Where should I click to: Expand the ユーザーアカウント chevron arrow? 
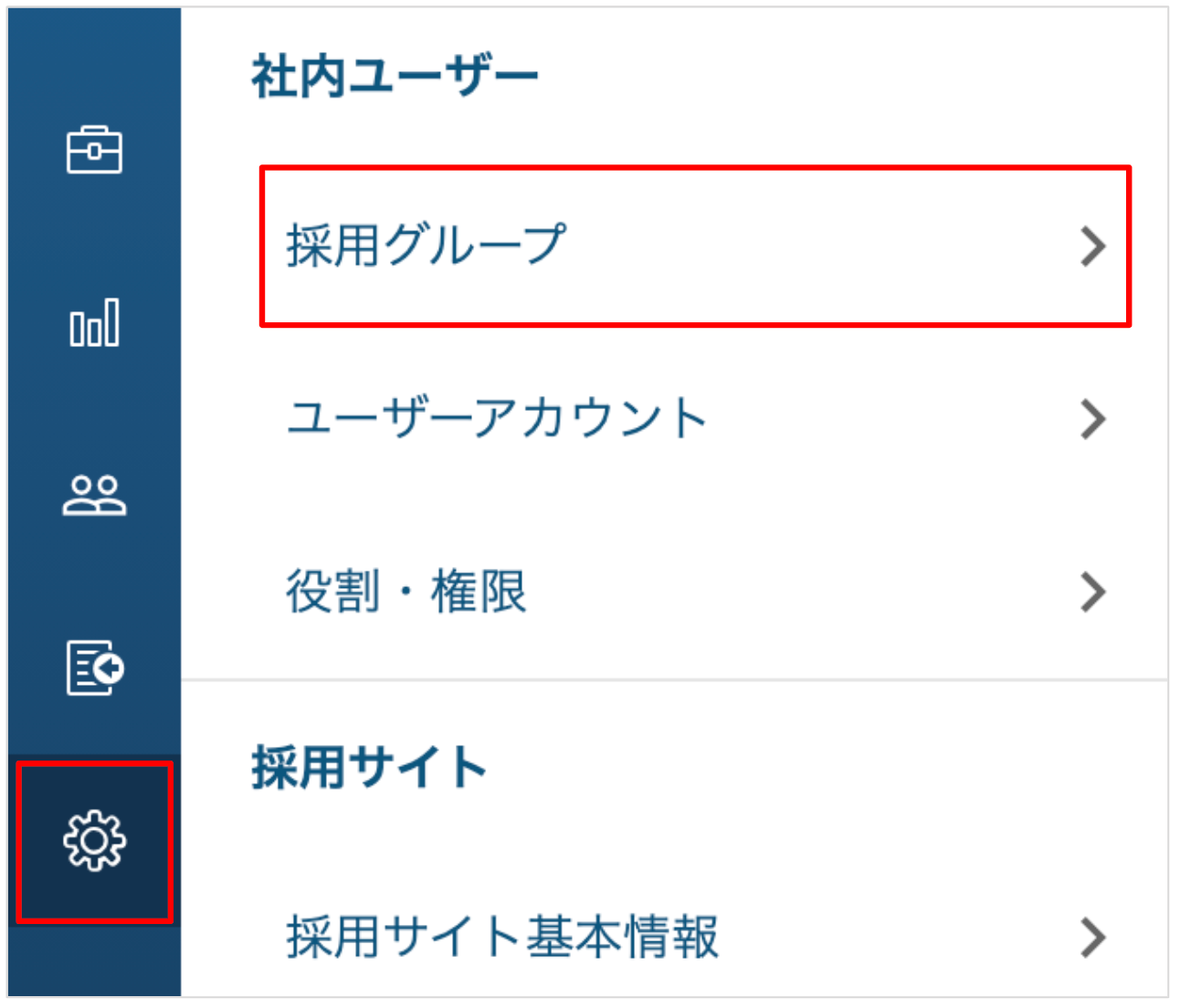(1092, 419)
